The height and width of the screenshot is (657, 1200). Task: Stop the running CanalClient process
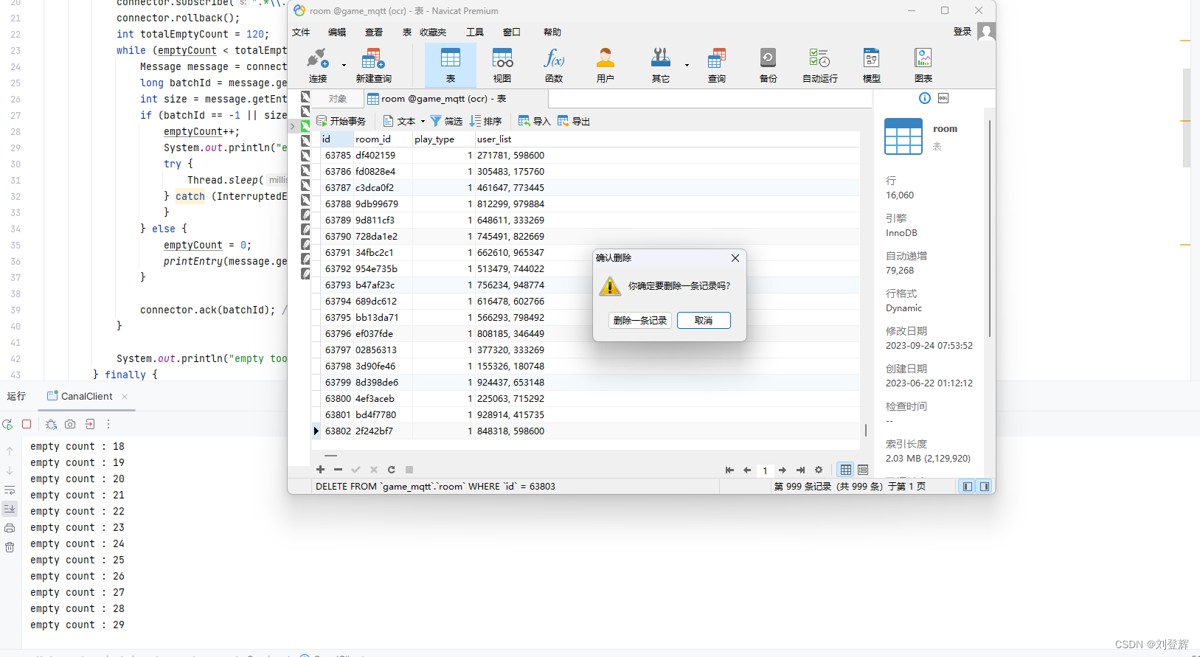27,424
